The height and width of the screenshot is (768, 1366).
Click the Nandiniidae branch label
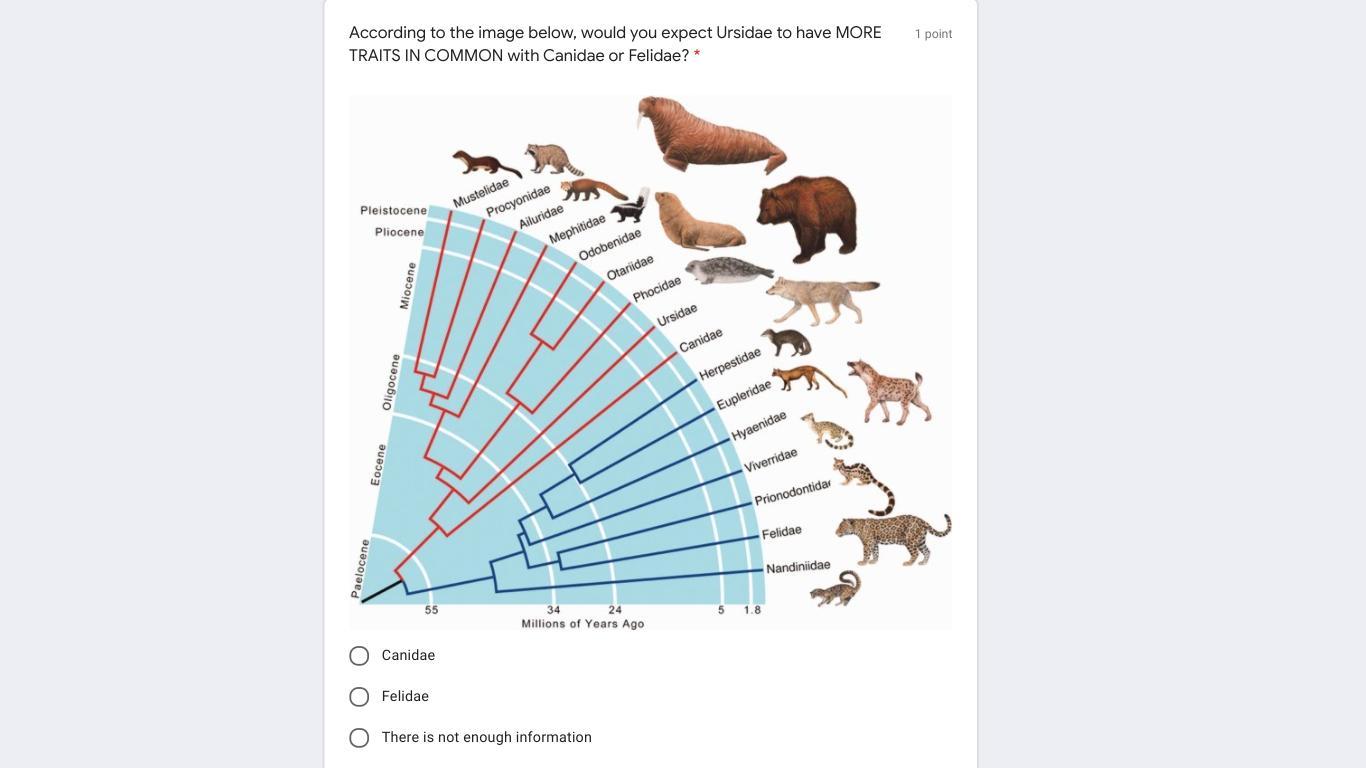(798, 567)
